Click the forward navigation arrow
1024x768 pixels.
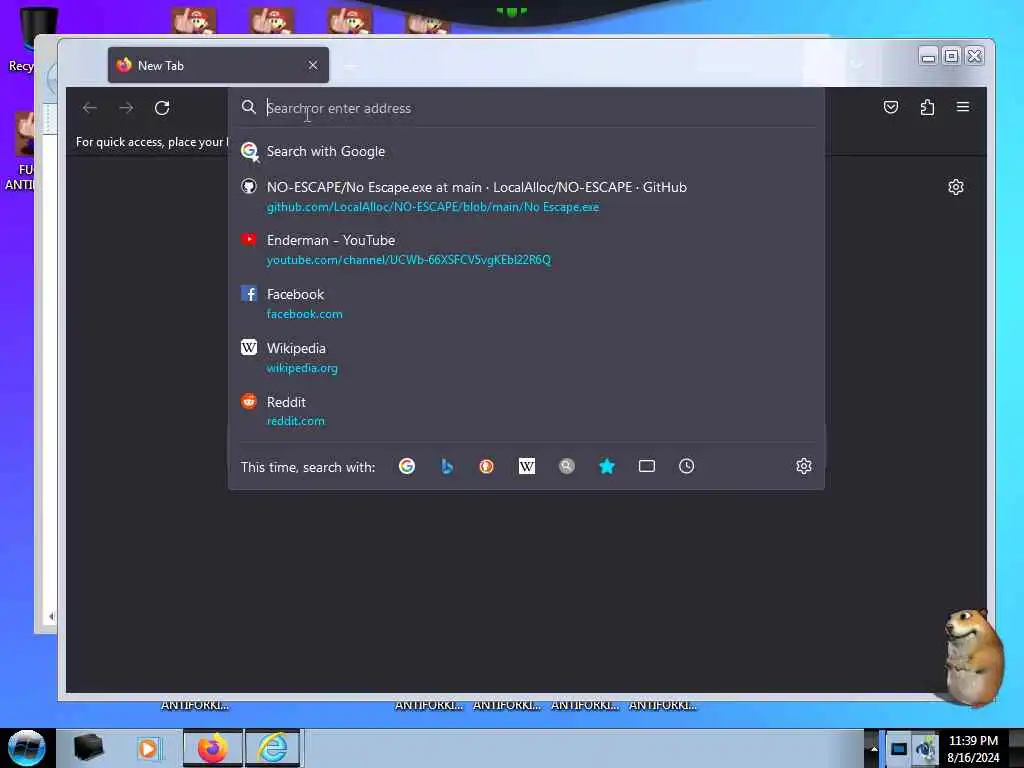pyautogui.click(x=126, y=108)
